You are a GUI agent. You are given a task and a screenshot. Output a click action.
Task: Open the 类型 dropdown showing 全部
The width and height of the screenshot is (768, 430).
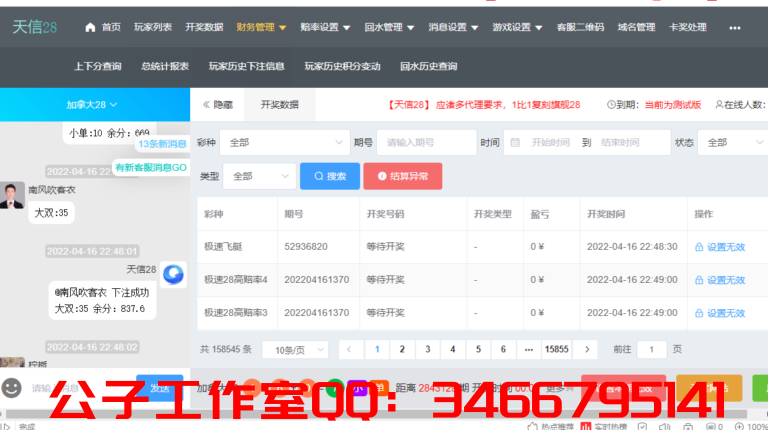[260, 176]
